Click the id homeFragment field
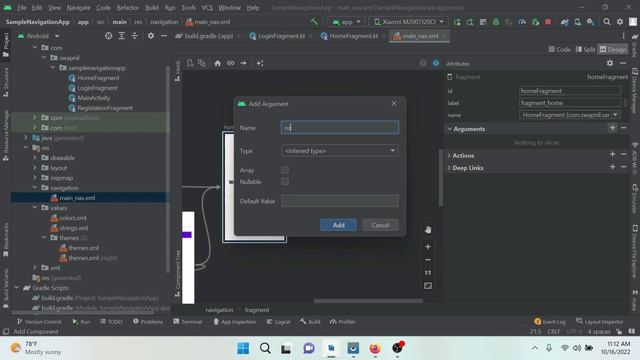Image resolution: width=640 pixels, height=360 pixels. point(569,91)
